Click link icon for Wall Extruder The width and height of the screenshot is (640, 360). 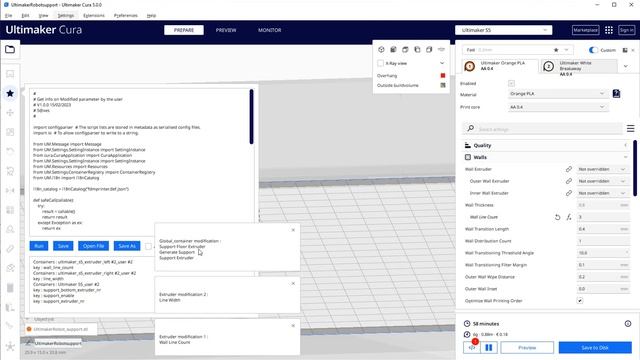569,169
